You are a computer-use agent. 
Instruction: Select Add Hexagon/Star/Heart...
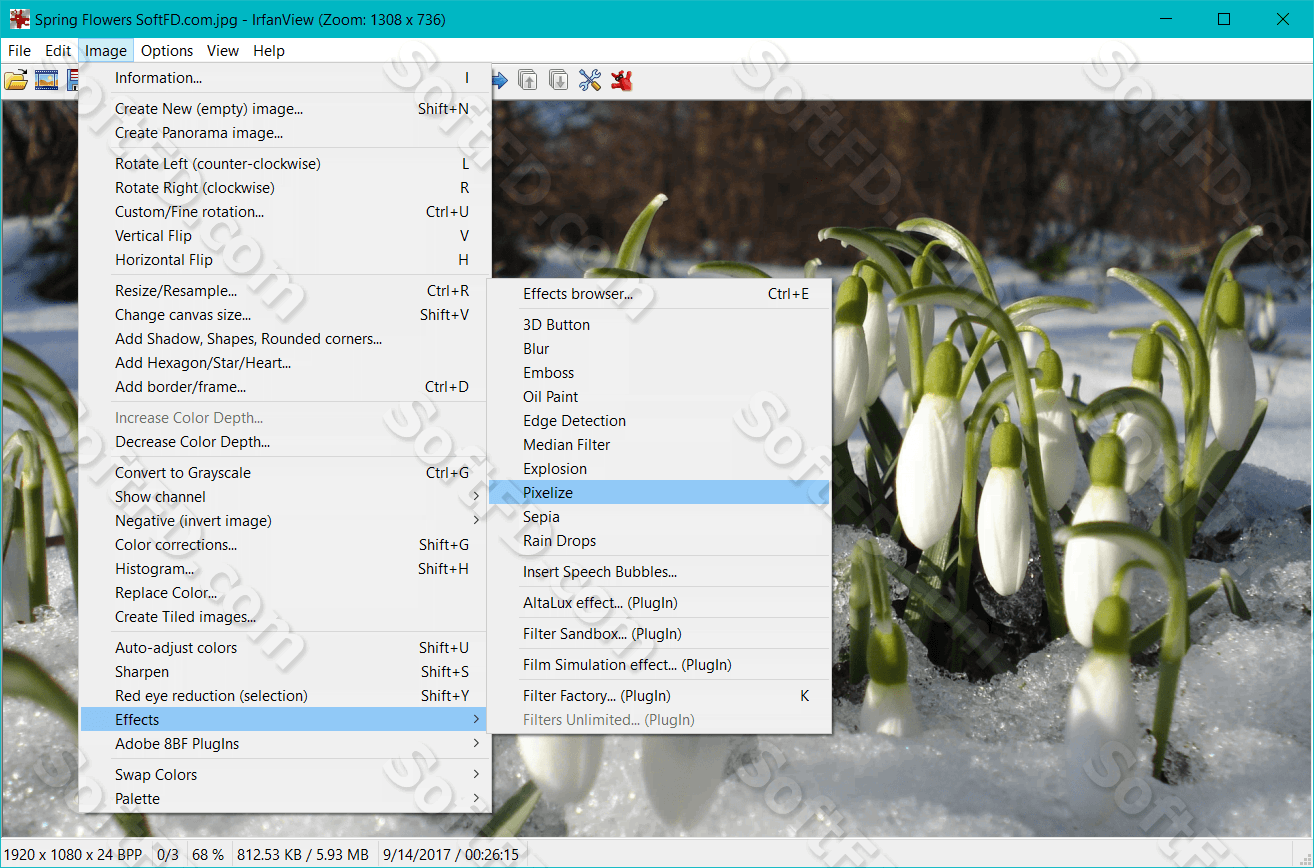[285, 363]
